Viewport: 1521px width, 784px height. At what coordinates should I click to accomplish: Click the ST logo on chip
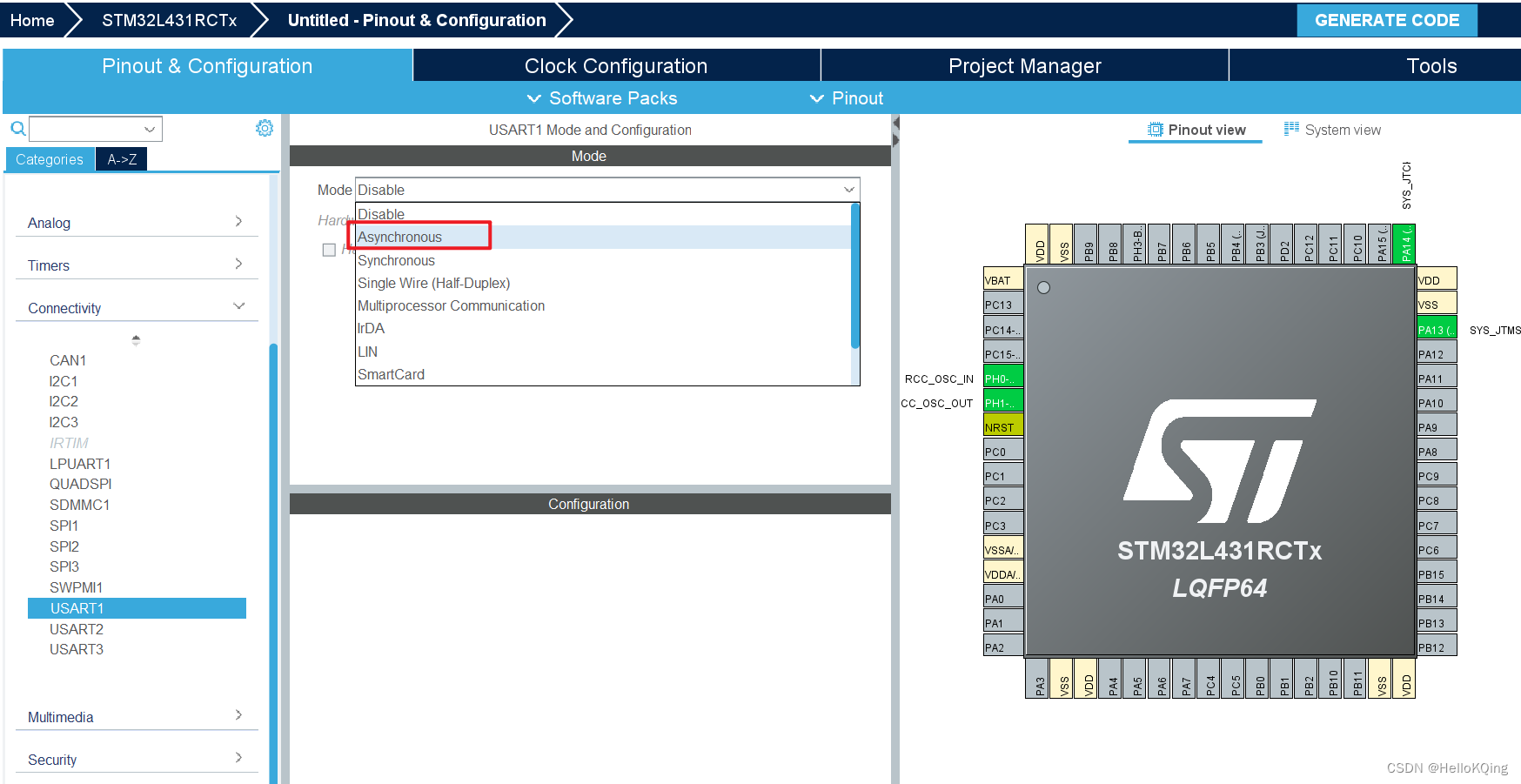1219,460
